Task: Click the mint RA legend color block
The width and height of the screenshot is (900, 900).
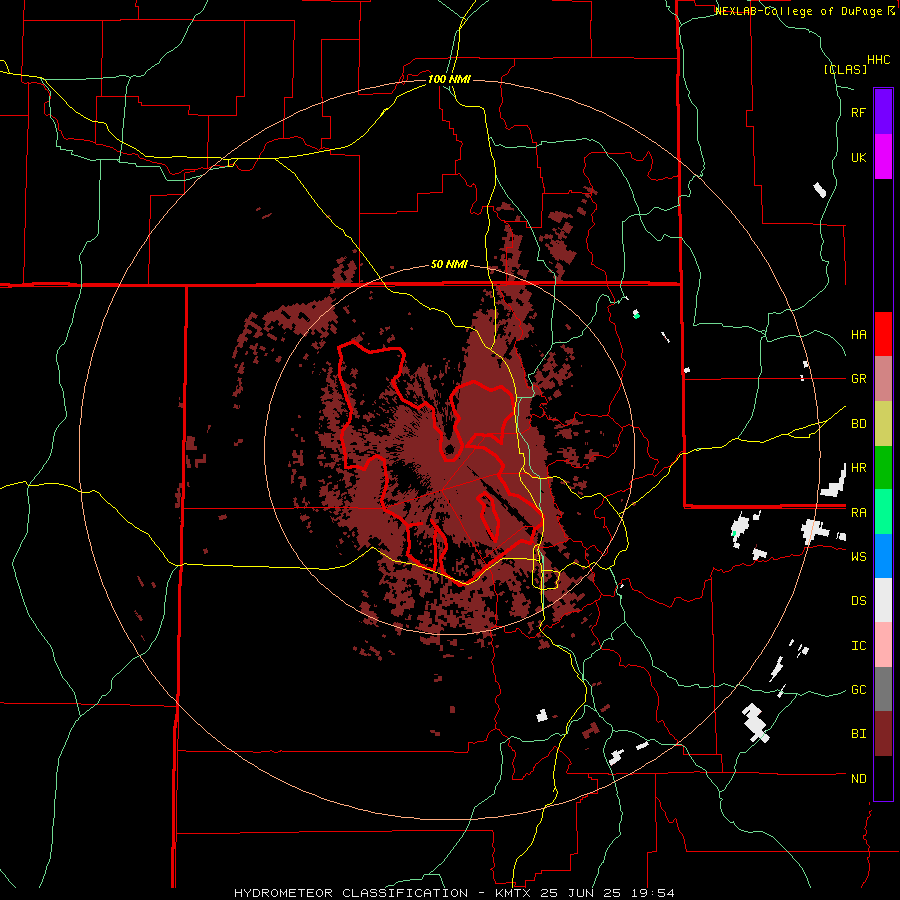Action: click(x=883, y=512)
